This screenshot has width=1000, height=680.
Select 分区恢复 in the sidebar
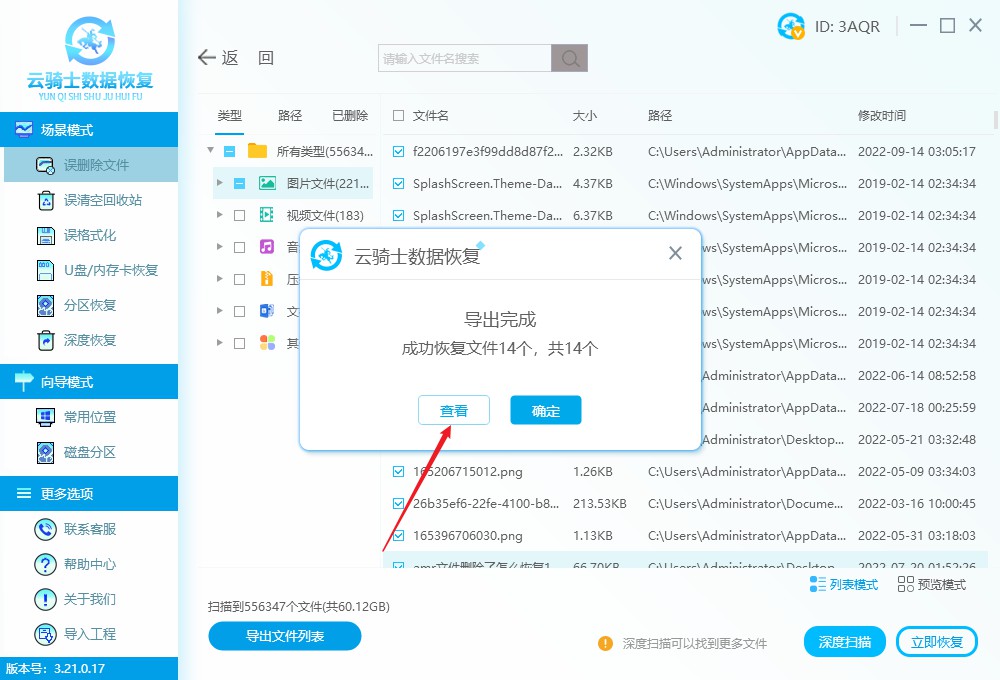tap(90, 305)
